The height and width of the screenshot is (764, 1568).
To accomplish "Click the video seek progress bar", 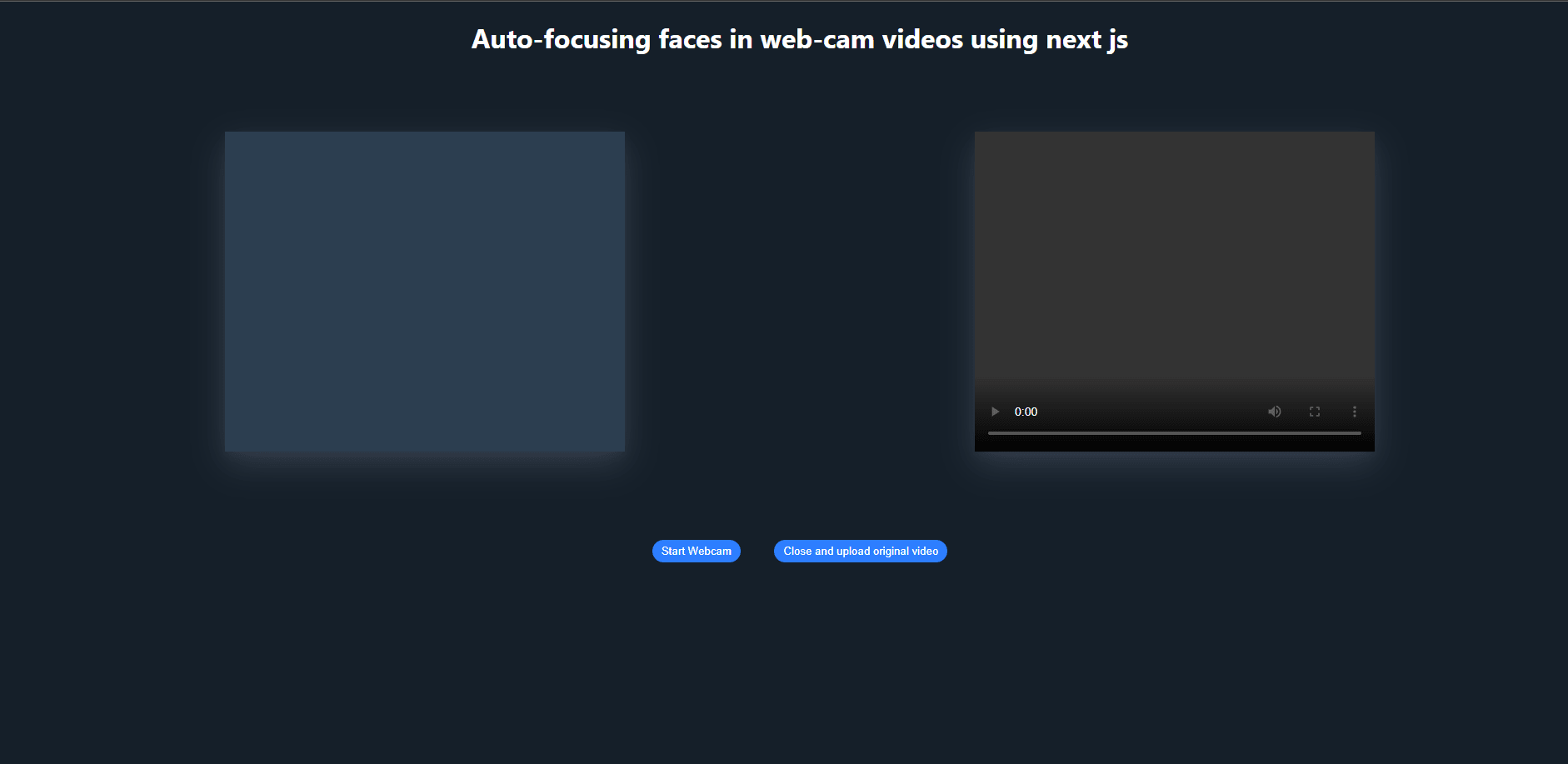I will coord(1174,432).
